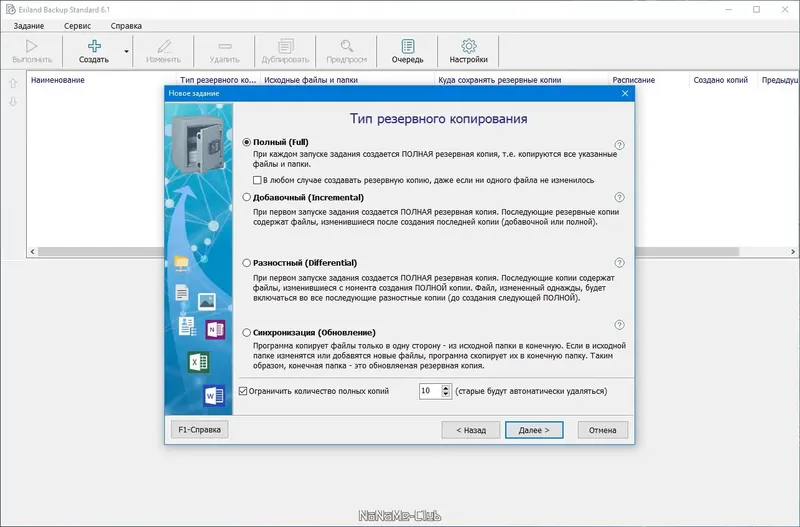Viewport: 800px width, 527px height.
Task: Click the move-up arrow beside task list
Action: point(13,83)
